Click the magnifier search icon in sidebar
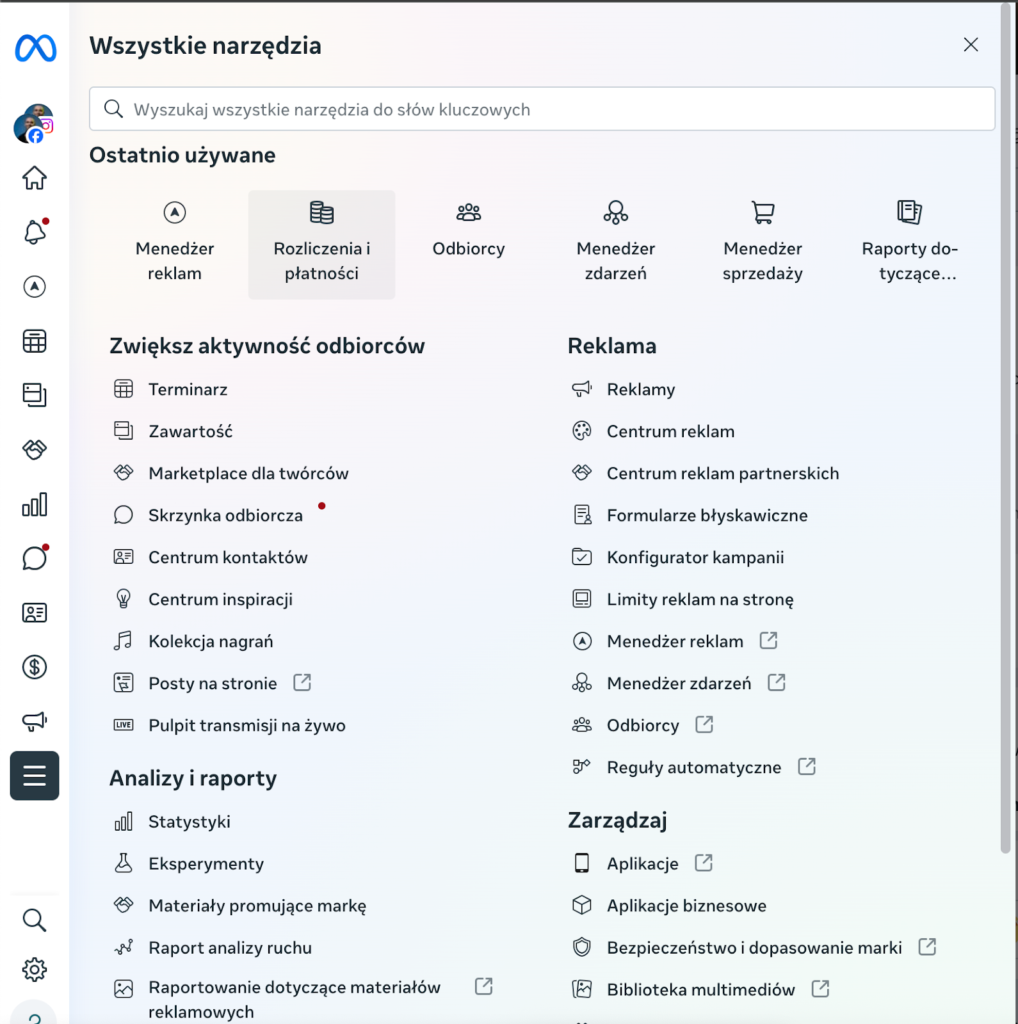The image size is (1018, 1024). (34, 920)
